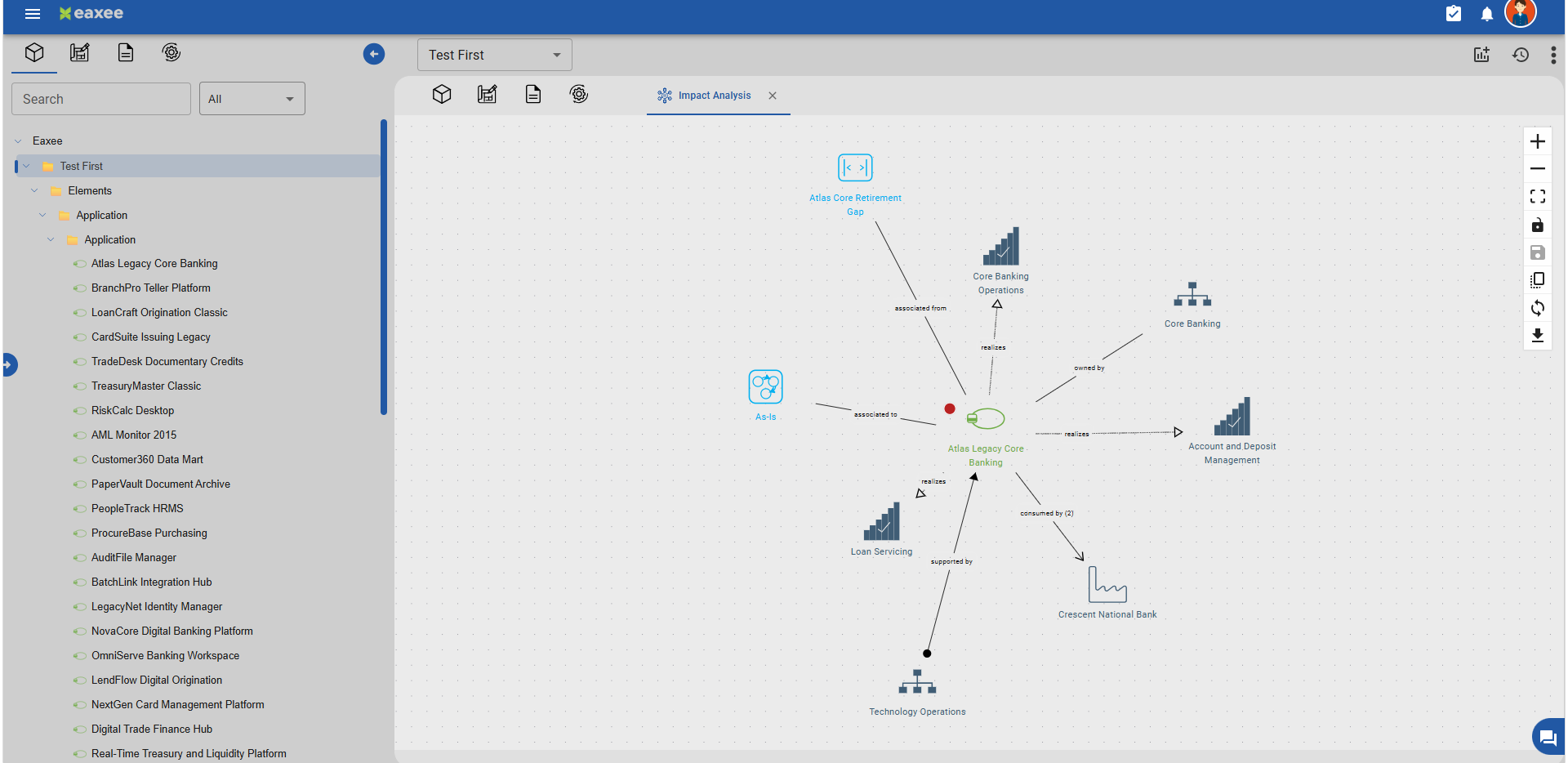Zoom out on the diagram canvas
The width and height of the screenshot is (1568, 763).
pos(1538,169)
